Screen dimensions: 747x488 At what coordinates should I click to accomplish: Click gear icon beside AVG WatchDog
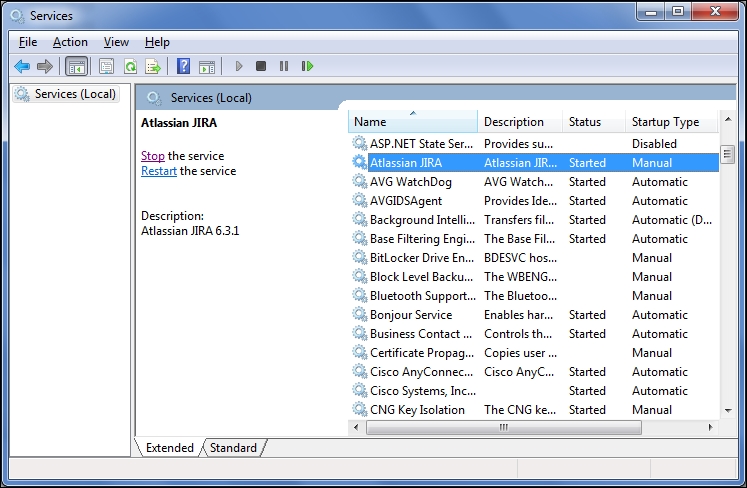[359, 181]
